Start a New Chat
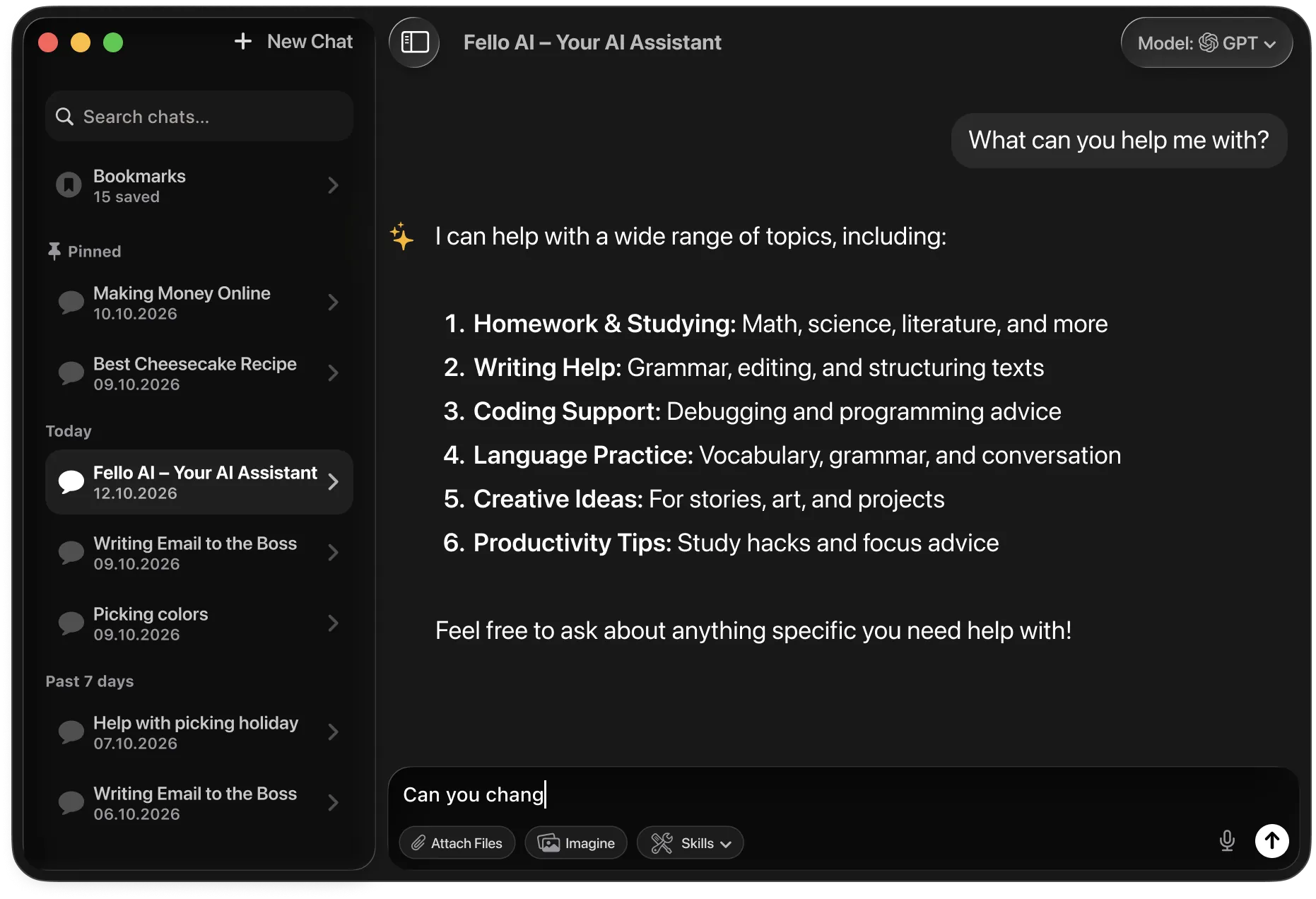 [x=293, y=42]
